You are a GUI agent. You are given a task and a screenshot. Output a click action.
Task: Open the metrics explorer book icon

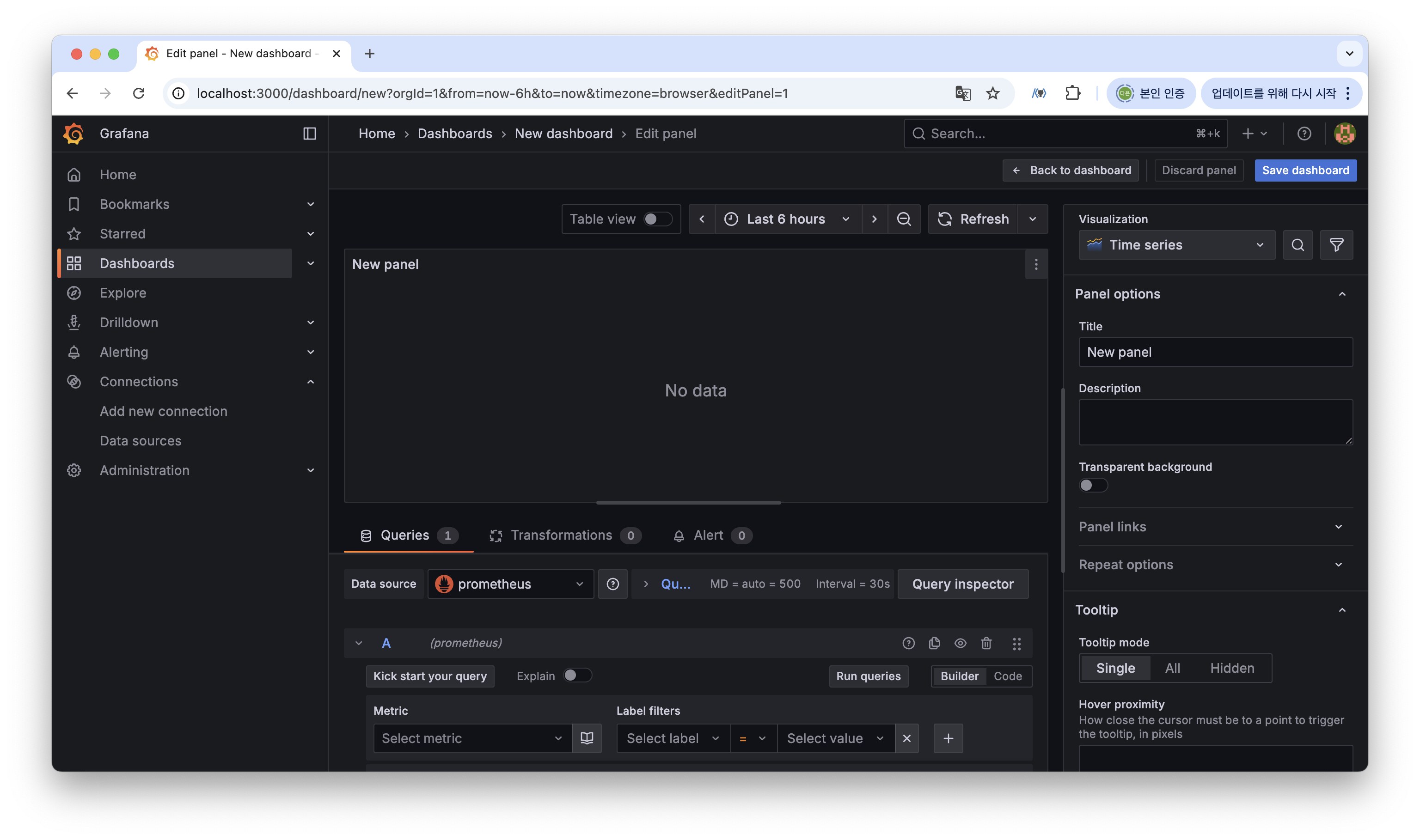587,738
